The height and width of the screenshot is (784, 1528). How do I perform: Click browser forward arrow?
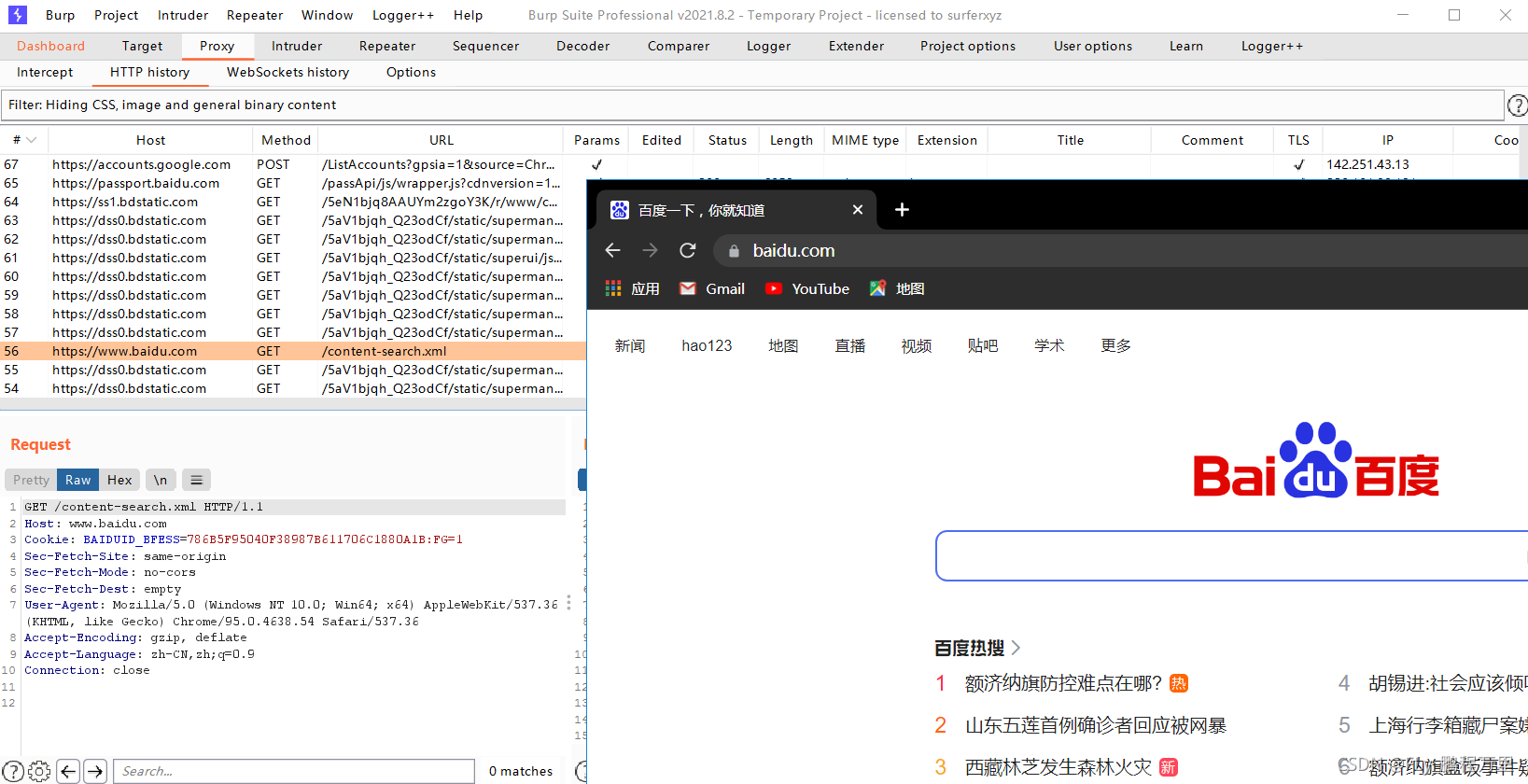pyautogui.click(x=650, y=250)
